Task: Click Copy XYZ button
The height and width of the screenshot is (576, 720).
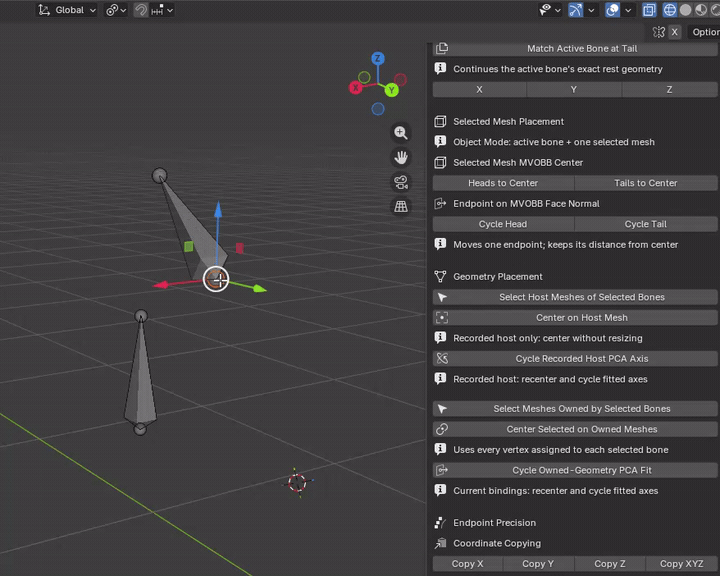Action: coord(681,564)
